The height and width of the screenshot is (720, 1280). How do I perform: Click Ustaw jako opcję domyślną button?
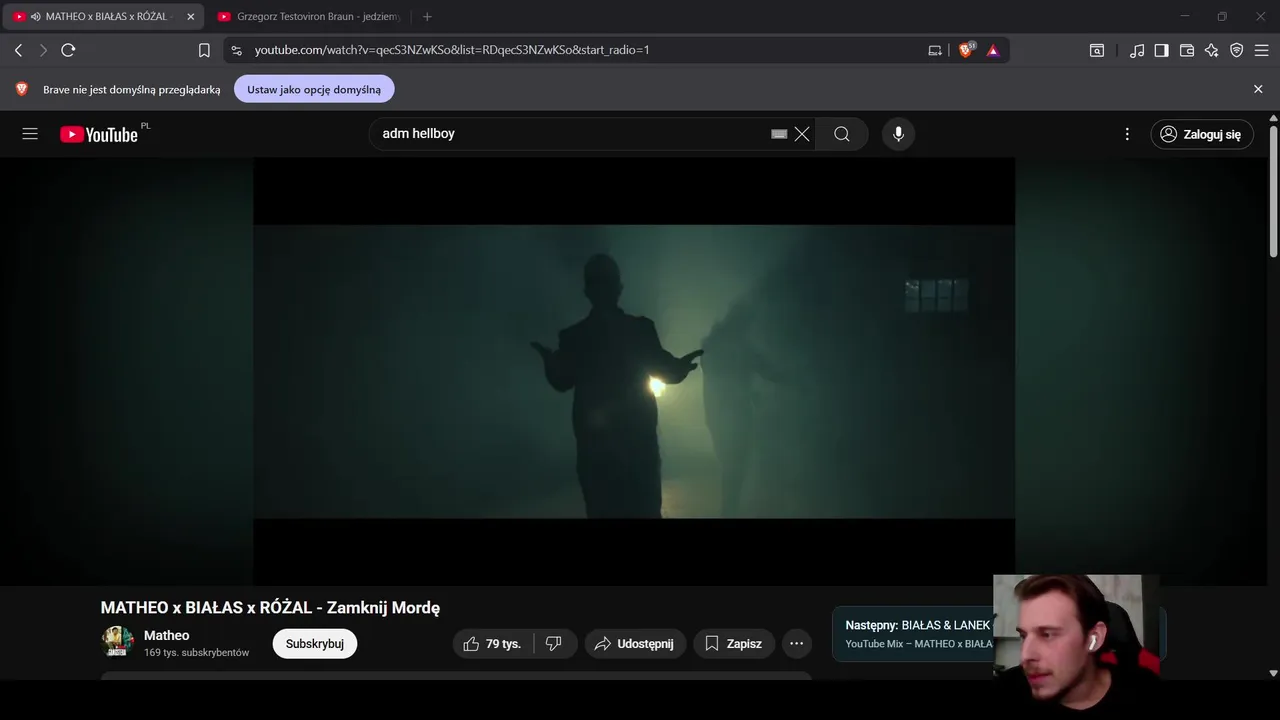[314, 89]
